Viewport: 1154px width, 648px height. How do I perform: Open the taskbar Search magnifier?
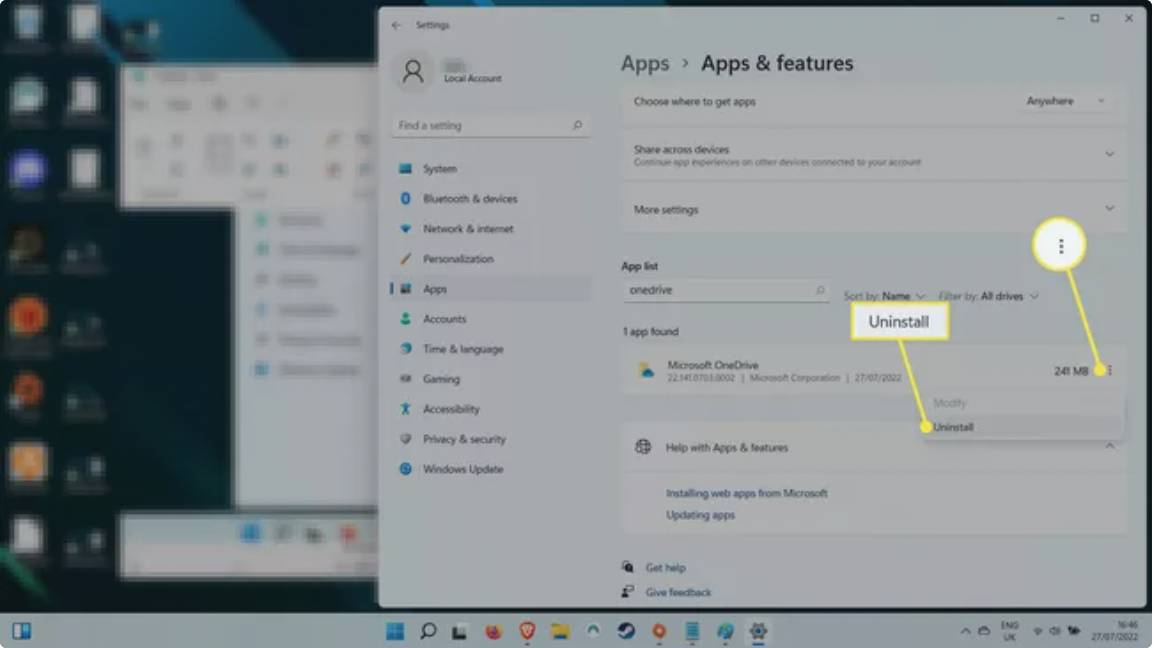pyautogui.click(x=428, y=631)
